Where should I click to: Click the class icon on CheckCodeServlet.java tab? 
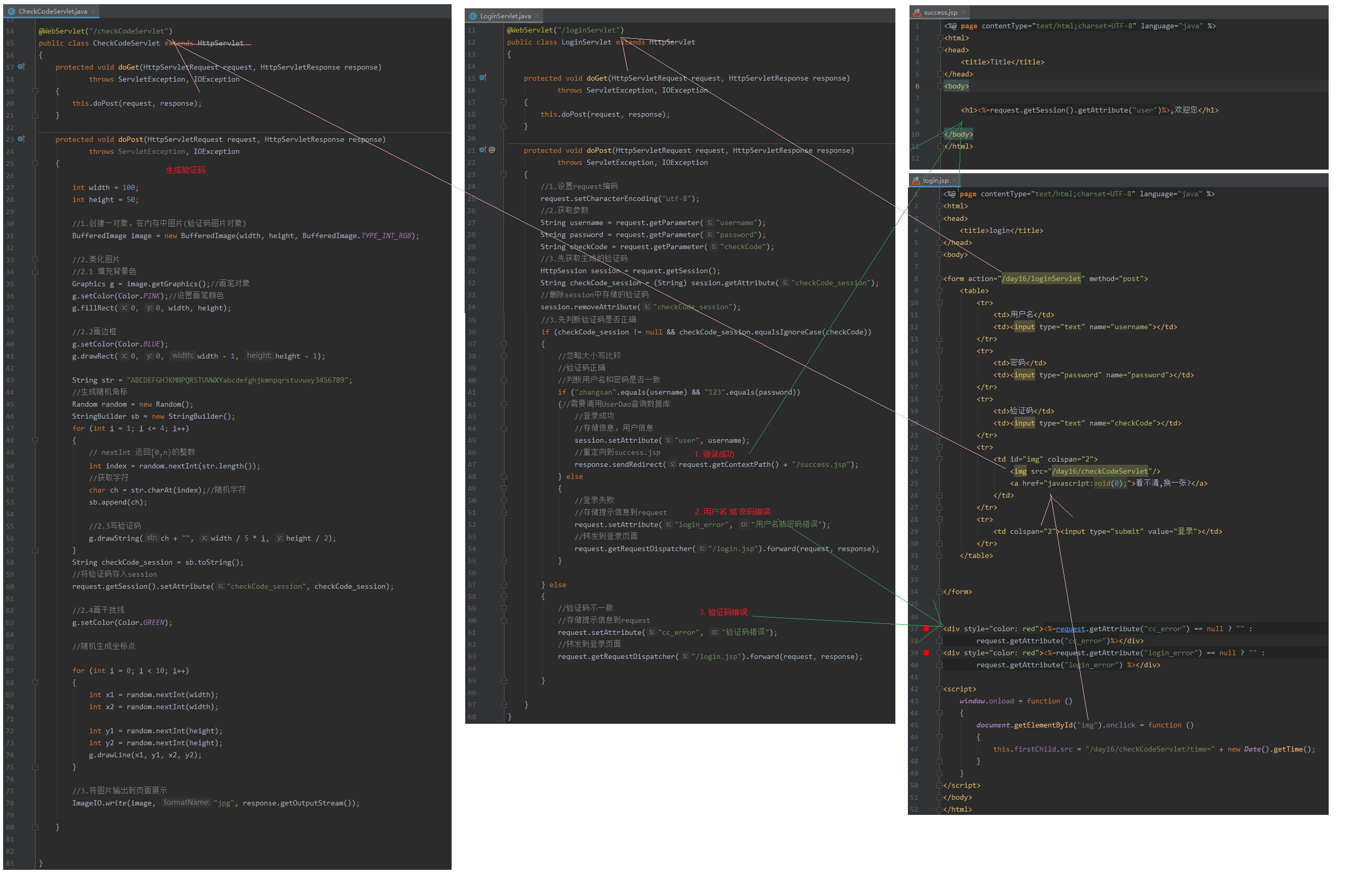click(12, 12)
